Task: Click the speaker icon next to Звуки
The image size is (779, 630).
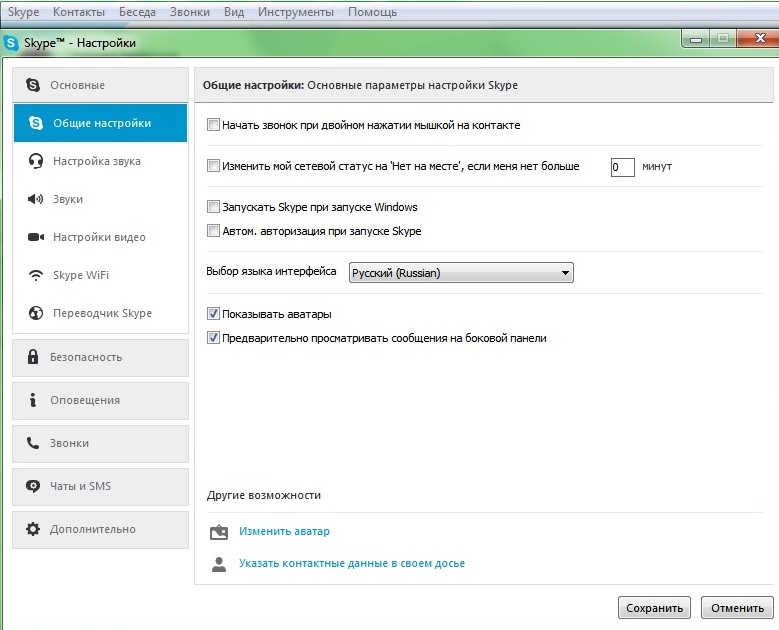Action: coord(35,199)
